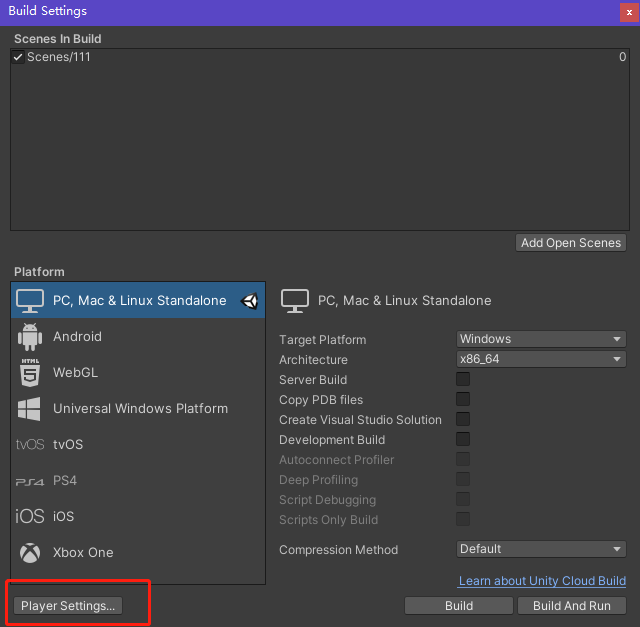Click the Compression Method label
640x627 pixels.
coord(338,550)
